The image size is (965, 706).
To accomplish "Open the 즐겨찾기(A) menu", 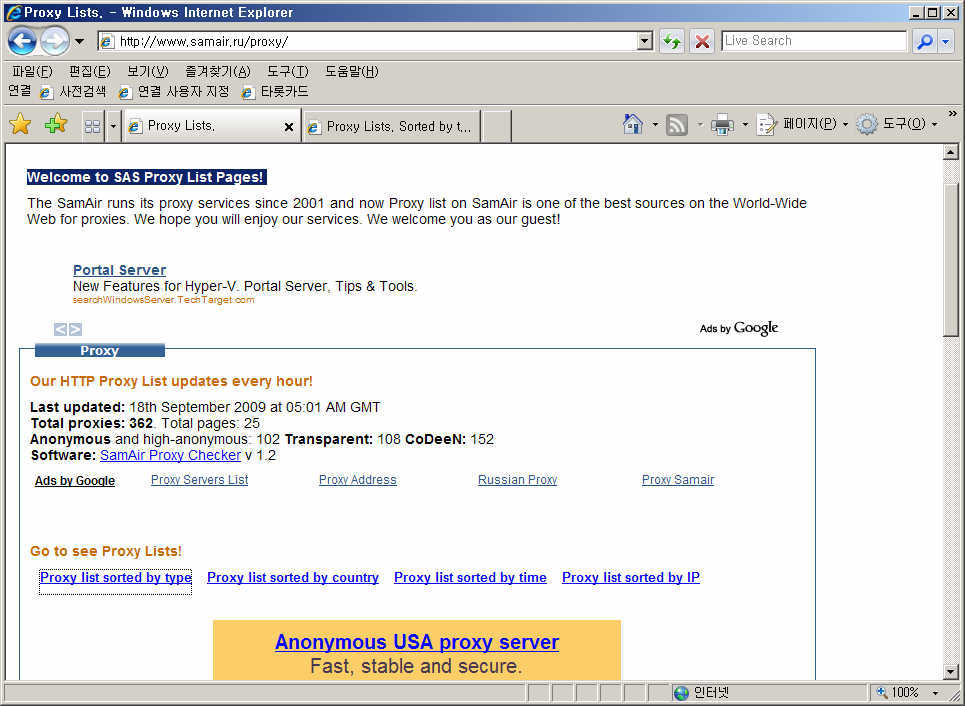I will [218, 71].
